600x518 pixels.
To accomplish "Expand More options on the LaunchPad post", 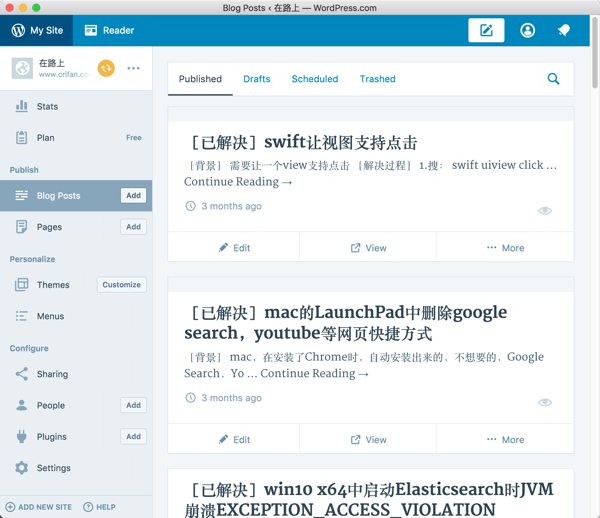I will point(505,440).
